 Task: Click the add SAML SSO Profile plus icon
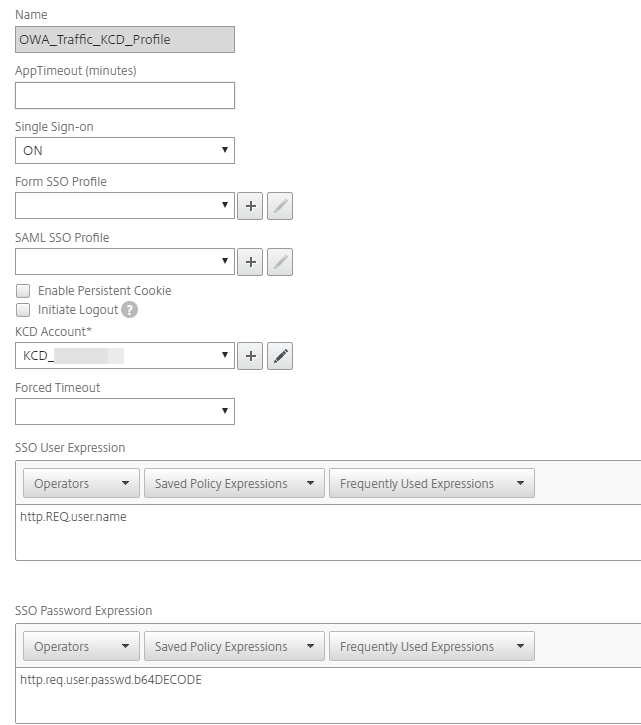[x=250, y=263]
